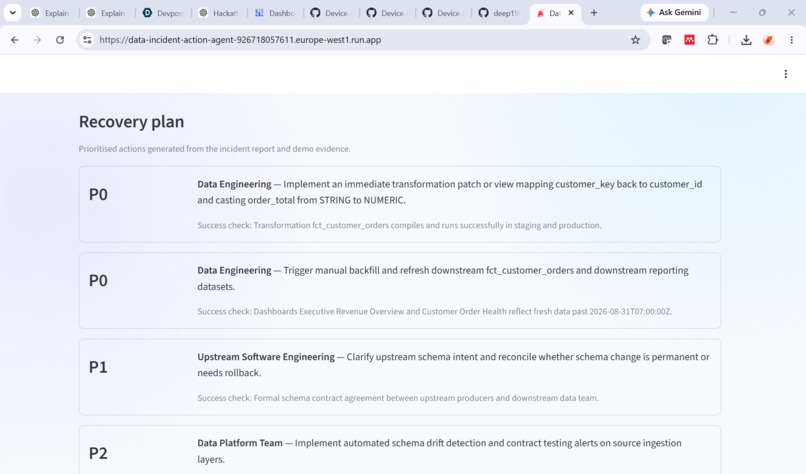
Task: Open the first GitHub Device tab
Action: (330, 13)
